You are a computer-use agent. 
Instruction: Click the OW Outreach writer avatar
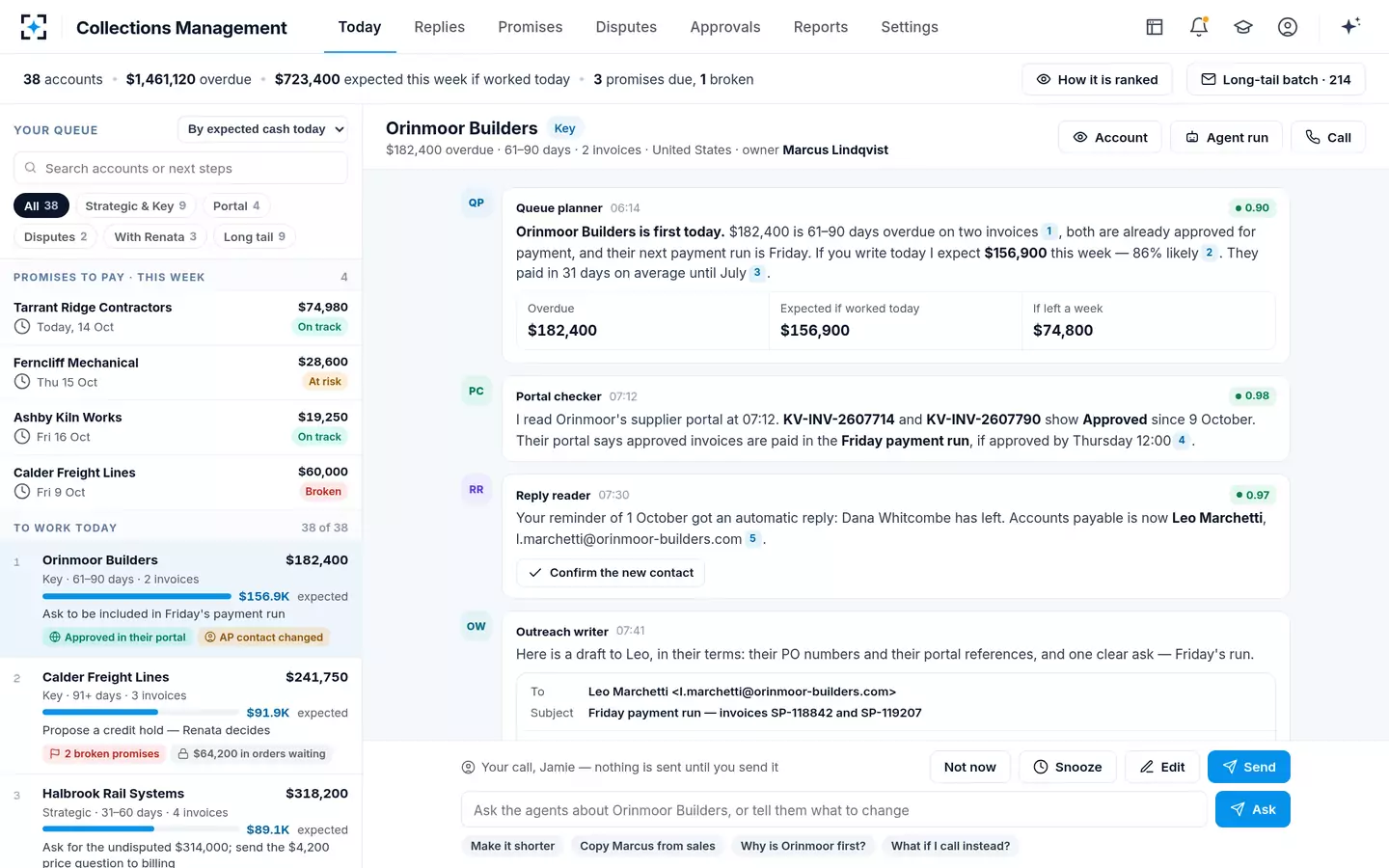pos(477,626)
